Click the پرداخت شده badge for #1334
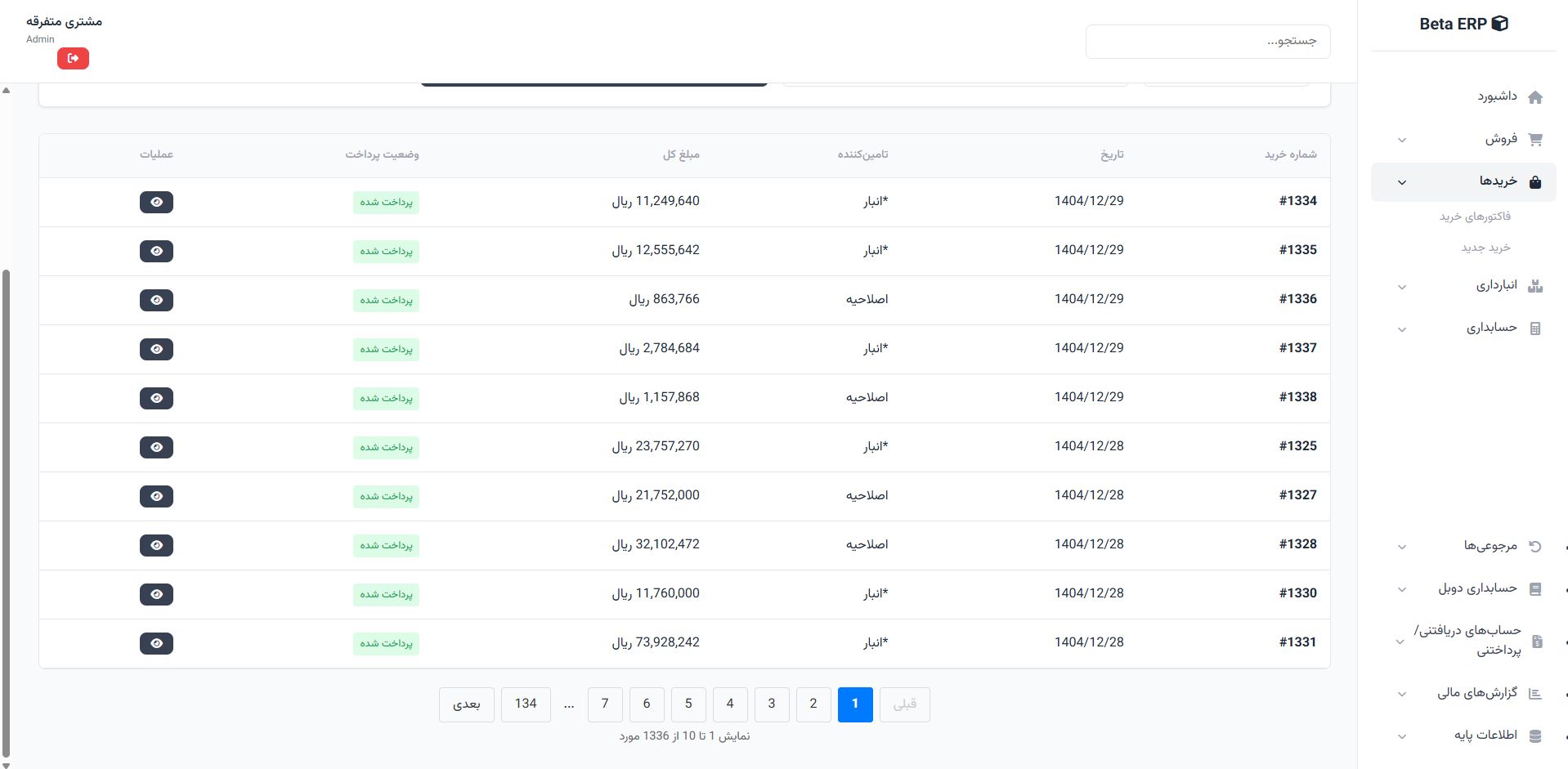 386,202
